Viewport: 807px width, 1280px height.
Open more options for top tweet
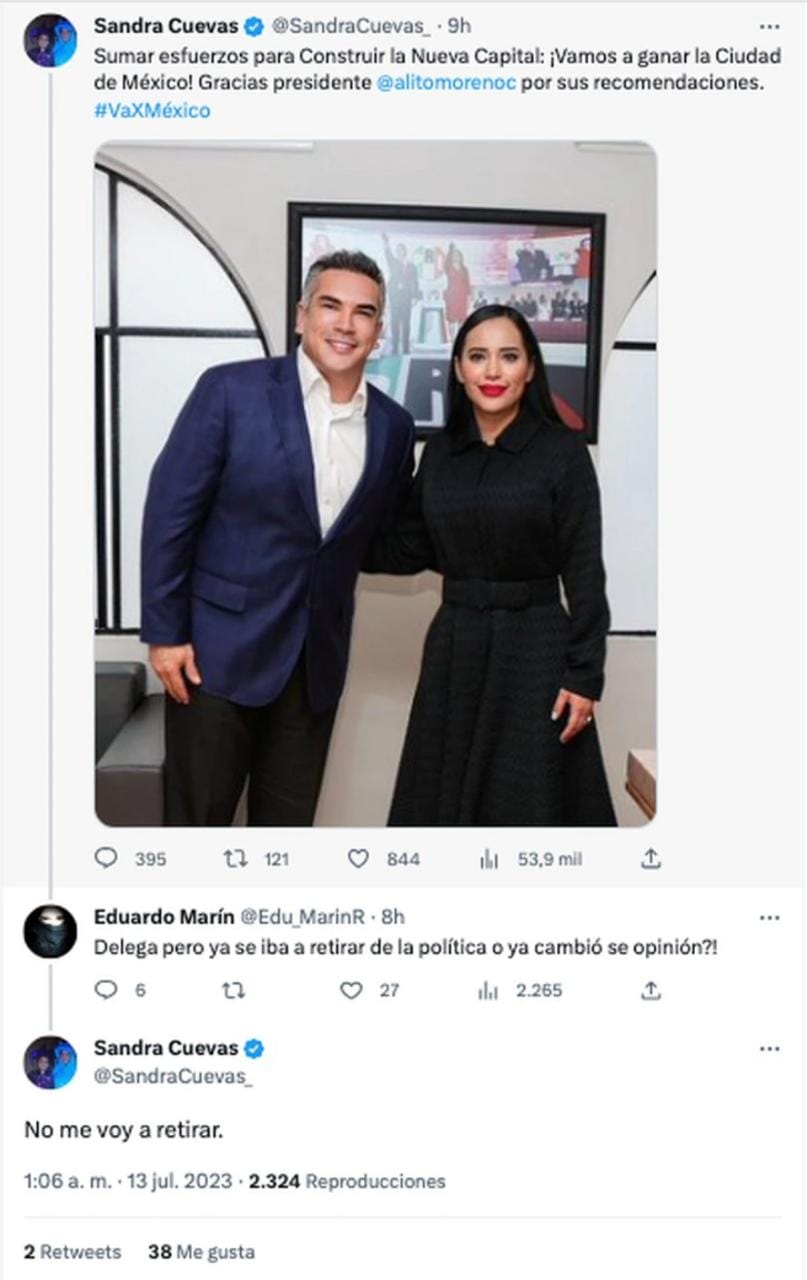pyautogui.click(x=769, y=27)
